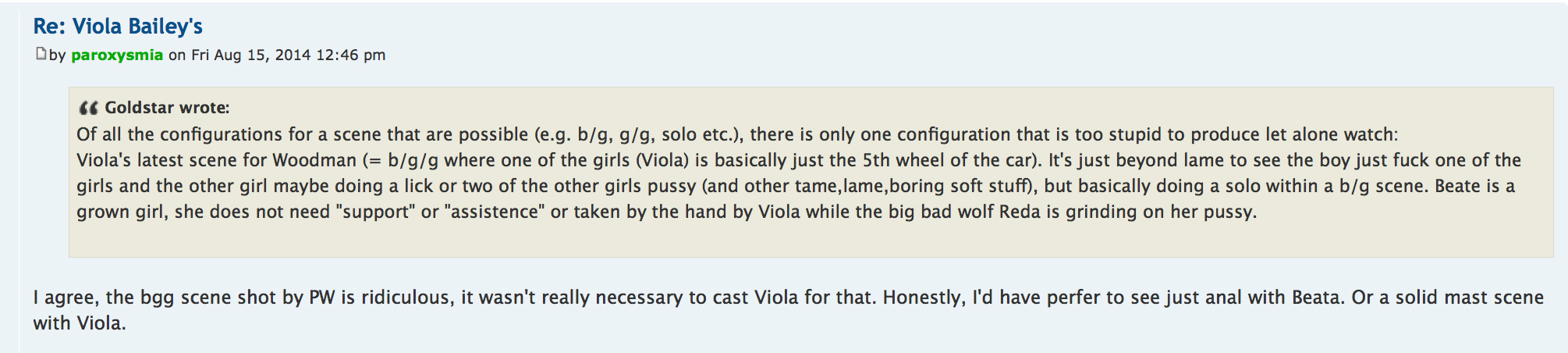Click the small post page icon

pyautogui.click(x=41, y=54)
